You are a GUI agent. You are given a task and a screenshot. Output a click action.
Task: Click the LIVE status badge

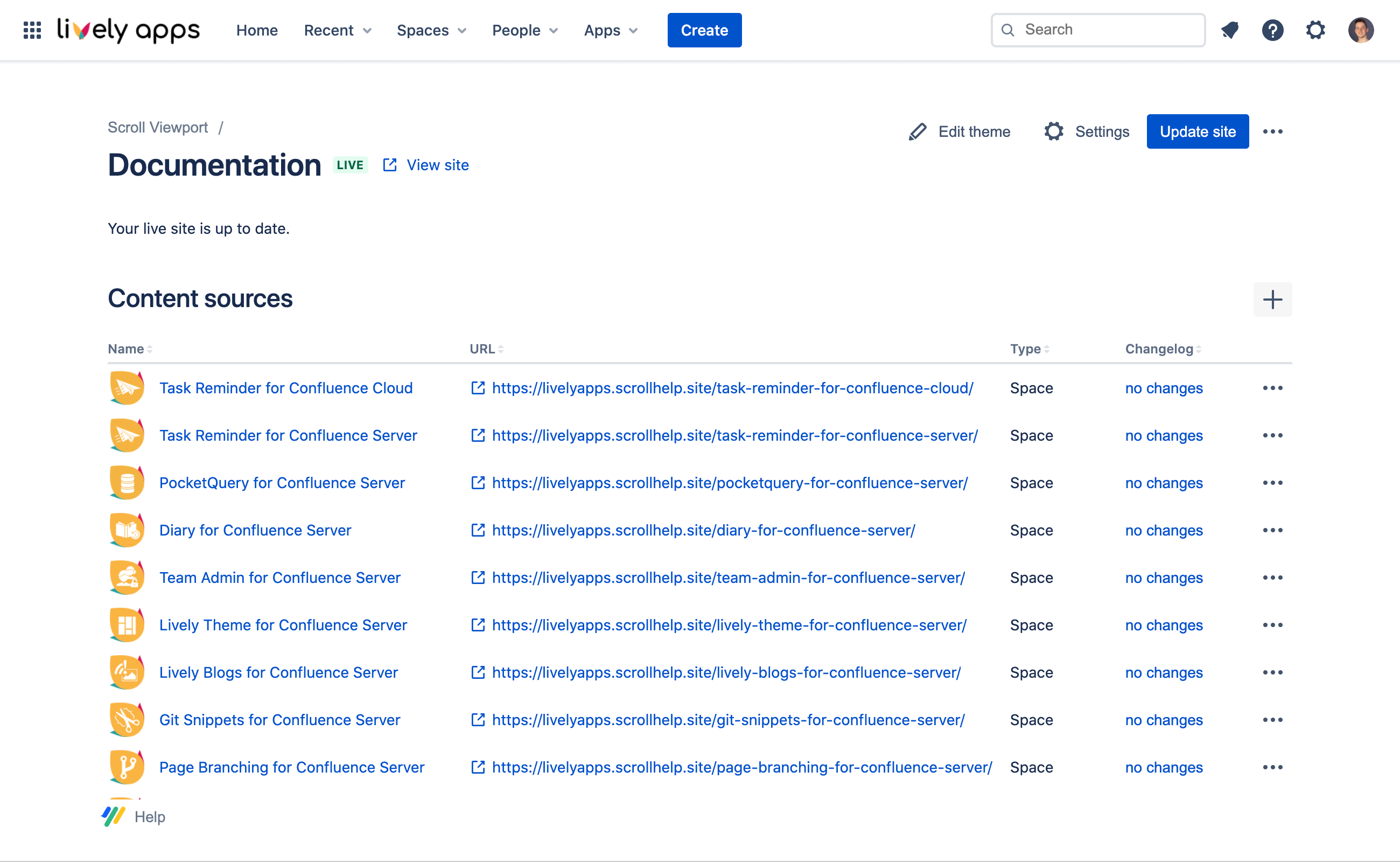click(350, 165)
